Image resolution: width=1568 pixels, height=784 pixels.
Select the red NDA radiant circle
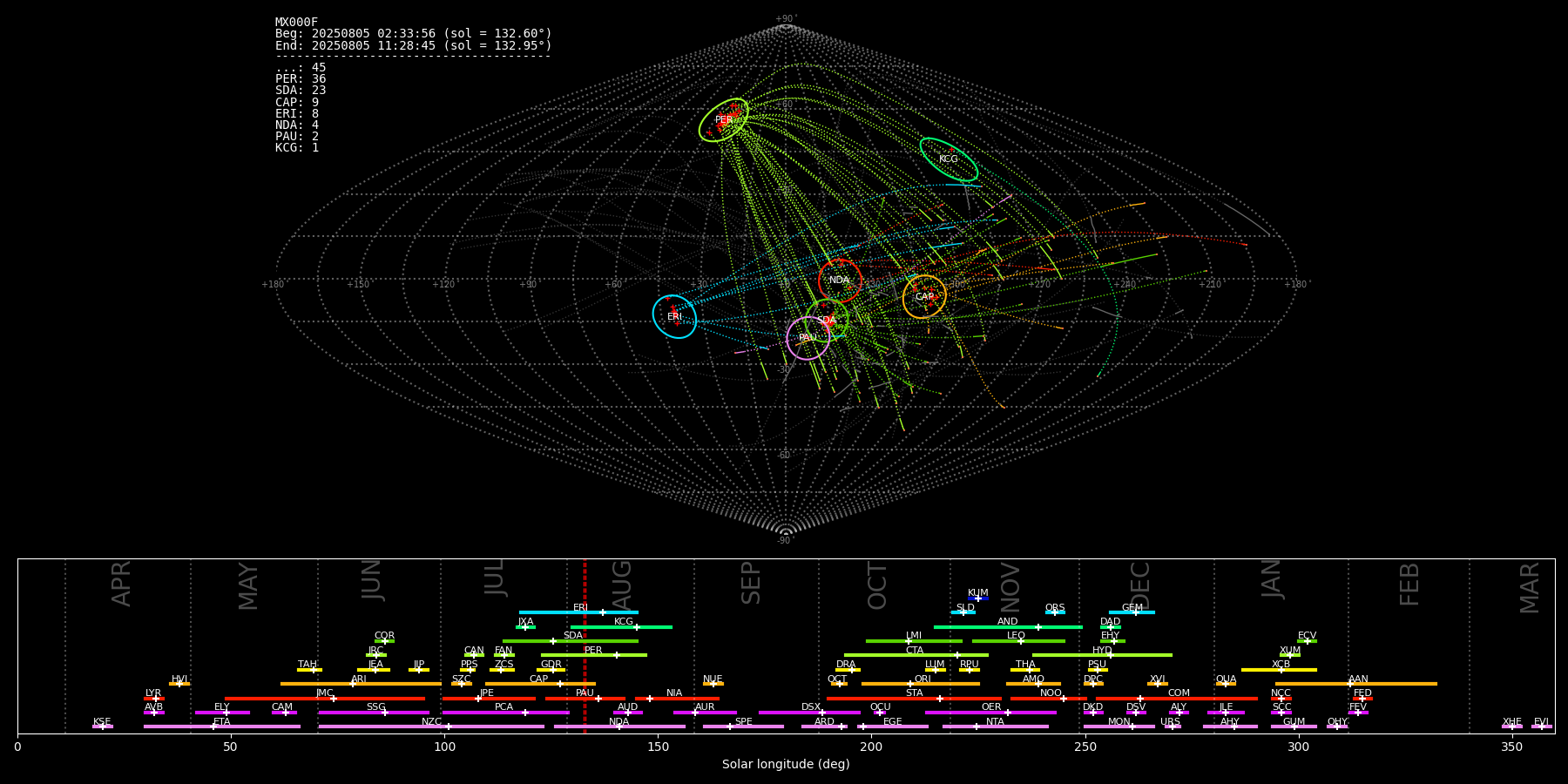pyautogui.click(x=840, y=280)
